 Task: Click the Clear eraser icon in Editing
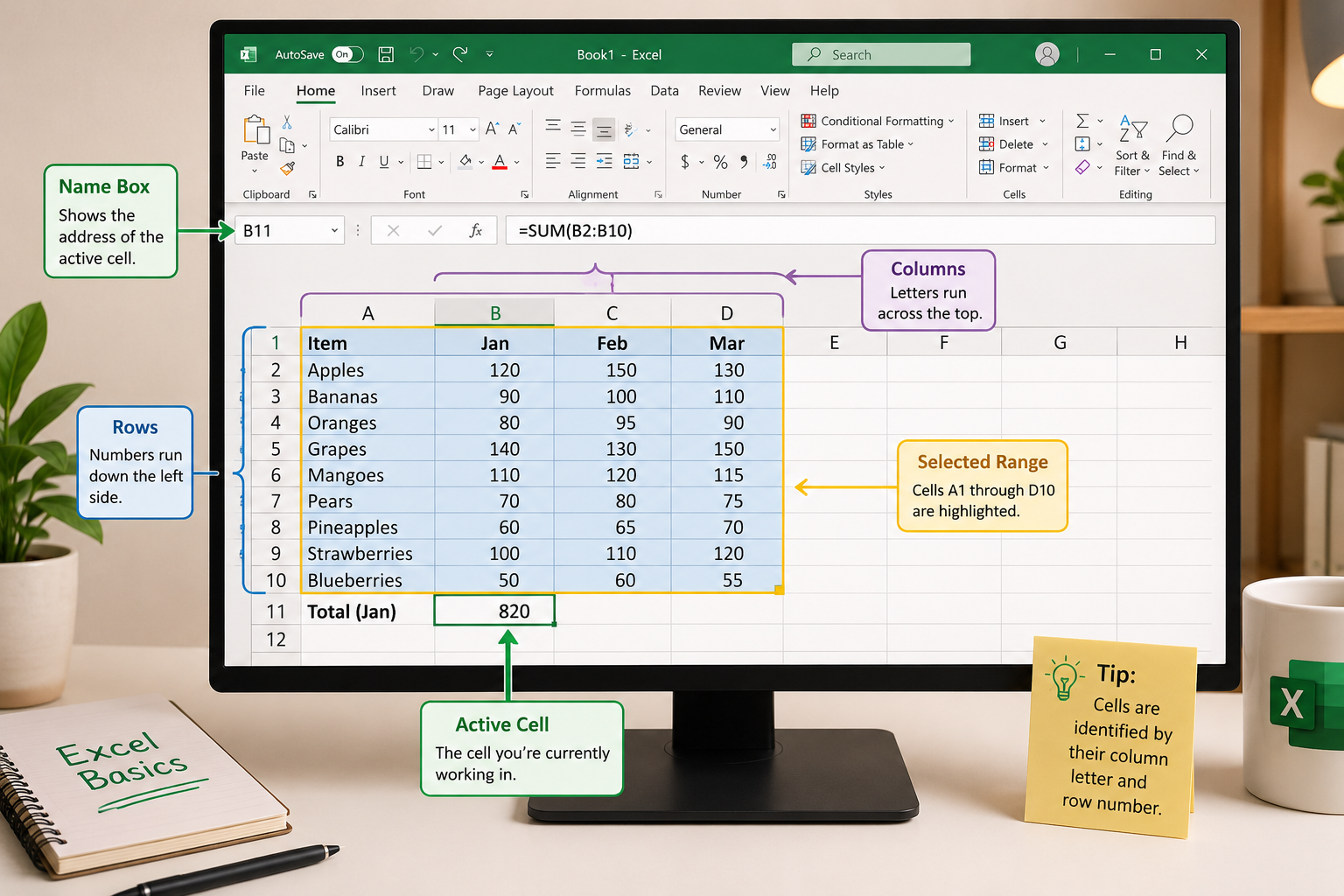point(1082,167)
